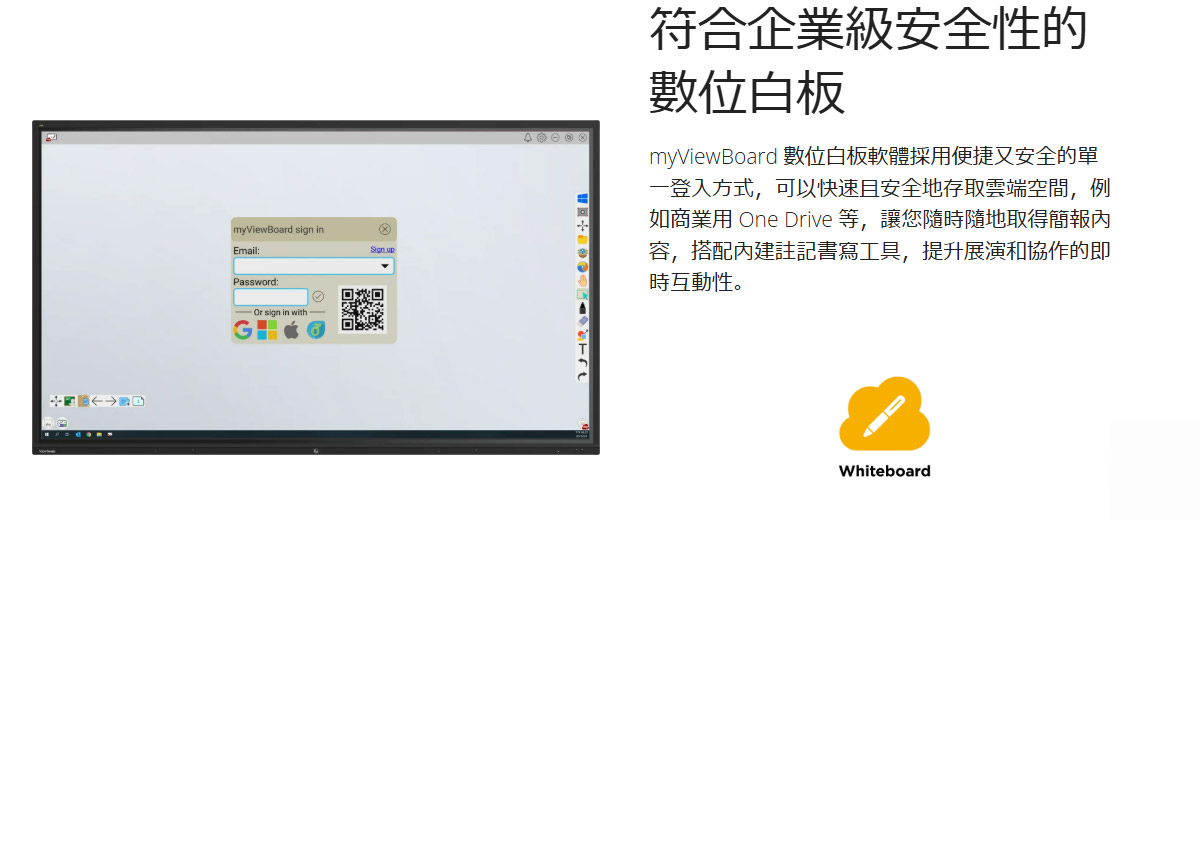The height and width of the screenshot is (862, 1200).
Task: Click myViewBoard logo in top-left of whiteboard
Action: coord(51,138)
